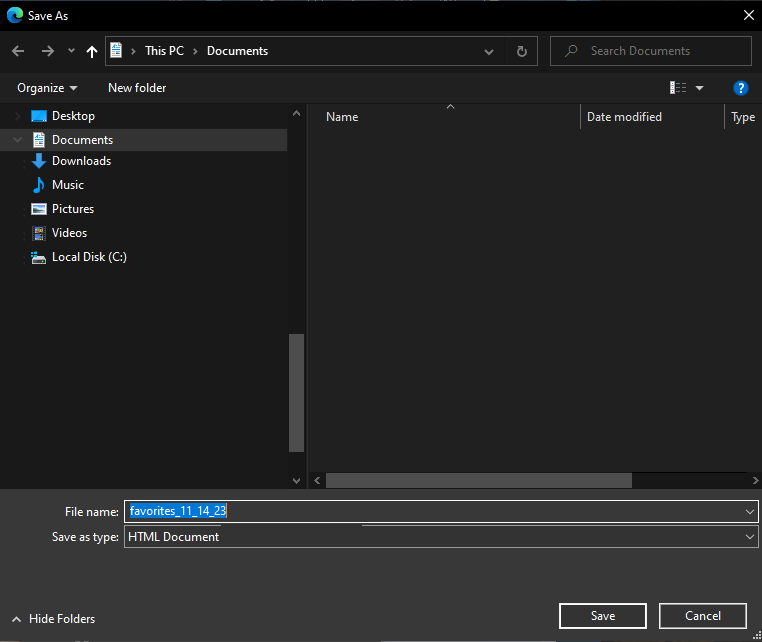Click the Edge logo in title bar
This screenshot has height=642, width=762.
click(x=15, y=15)
